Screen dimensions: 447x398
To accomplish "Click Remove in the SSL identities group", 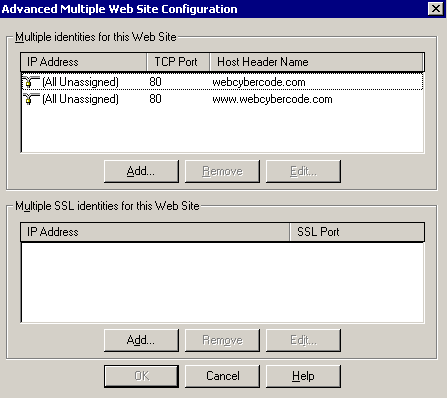I will 222,340.
